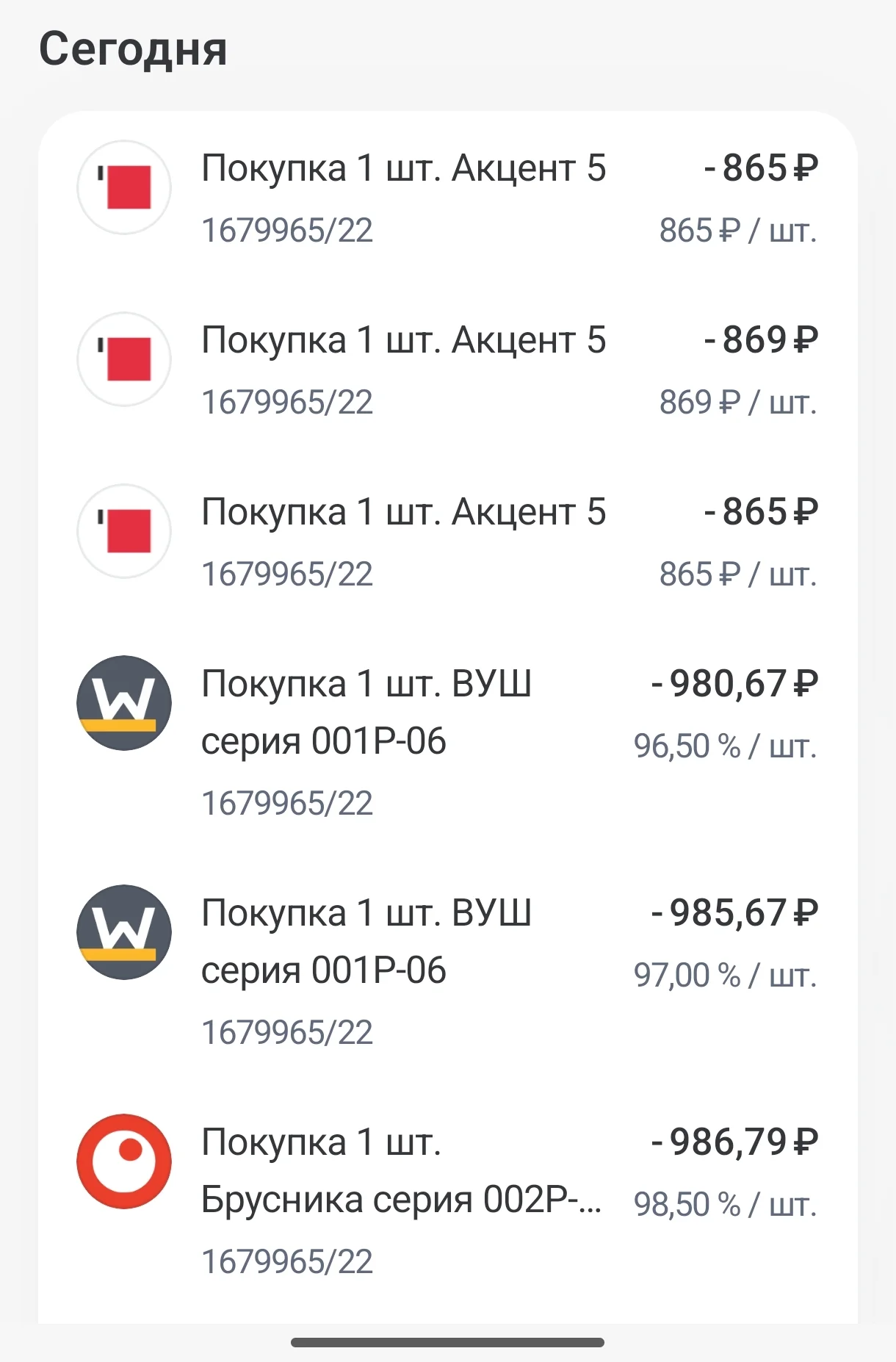Tap the Акцент 5 icon for the first 865 ₽ purchase
This screenshot has height=1362, width=896.
point(124,187)
